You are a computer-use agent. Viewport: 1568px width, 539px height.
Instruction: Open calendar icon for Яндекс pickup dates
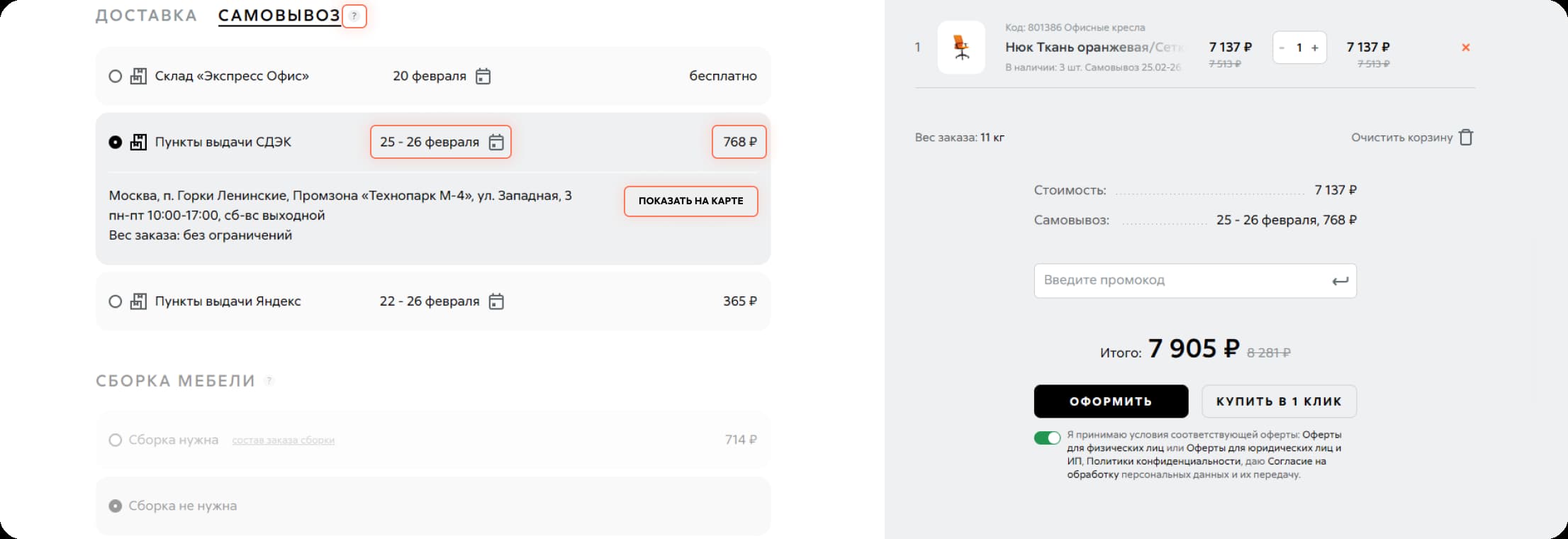pos(496,302)
